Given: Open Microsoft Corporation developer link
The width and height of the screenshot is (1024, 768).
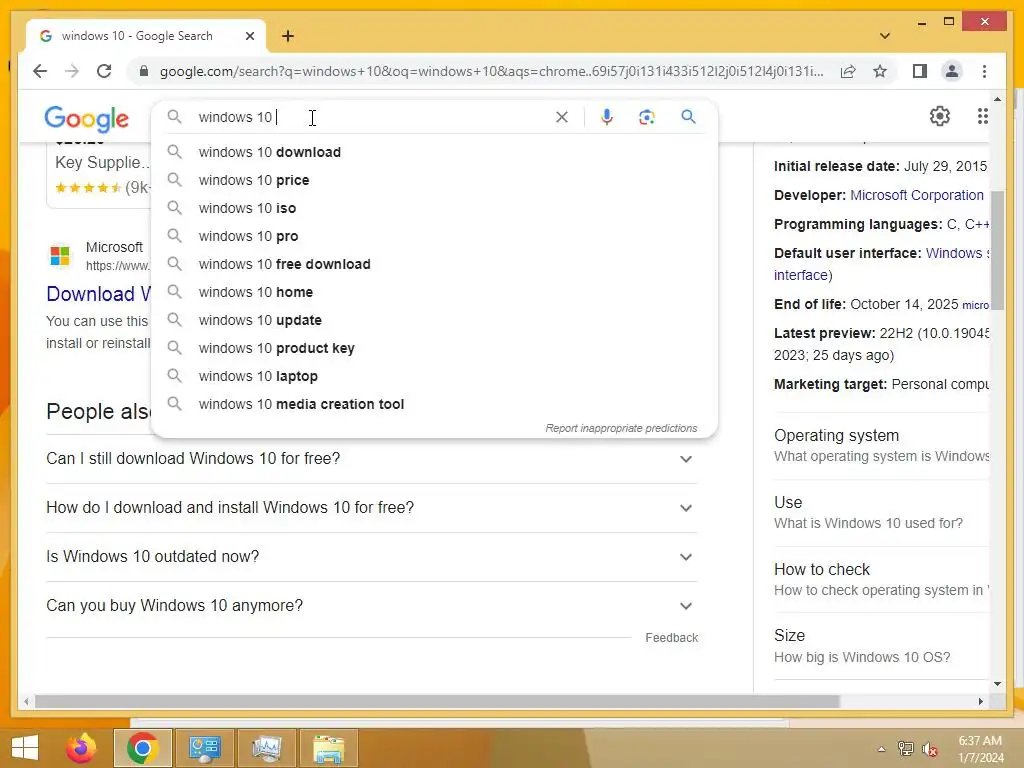Looking at the screenshot, I should 916,195.
